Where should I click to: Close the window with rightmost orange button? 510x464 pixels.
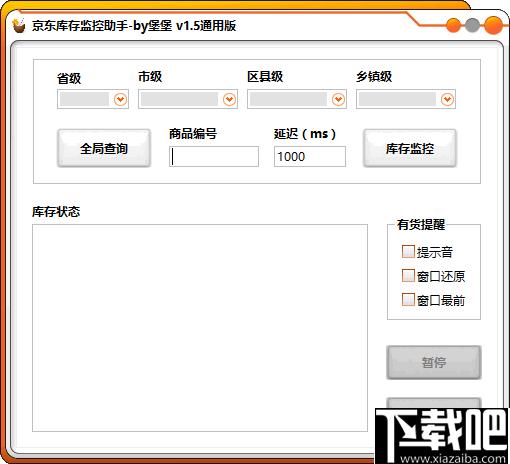493,25
